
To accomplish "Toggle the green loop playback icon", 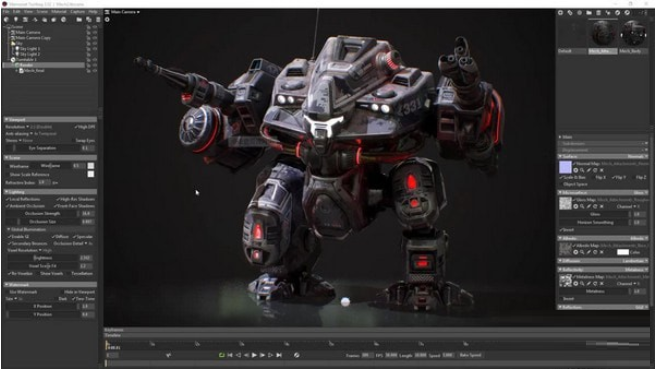I will [x=221, y=355].
